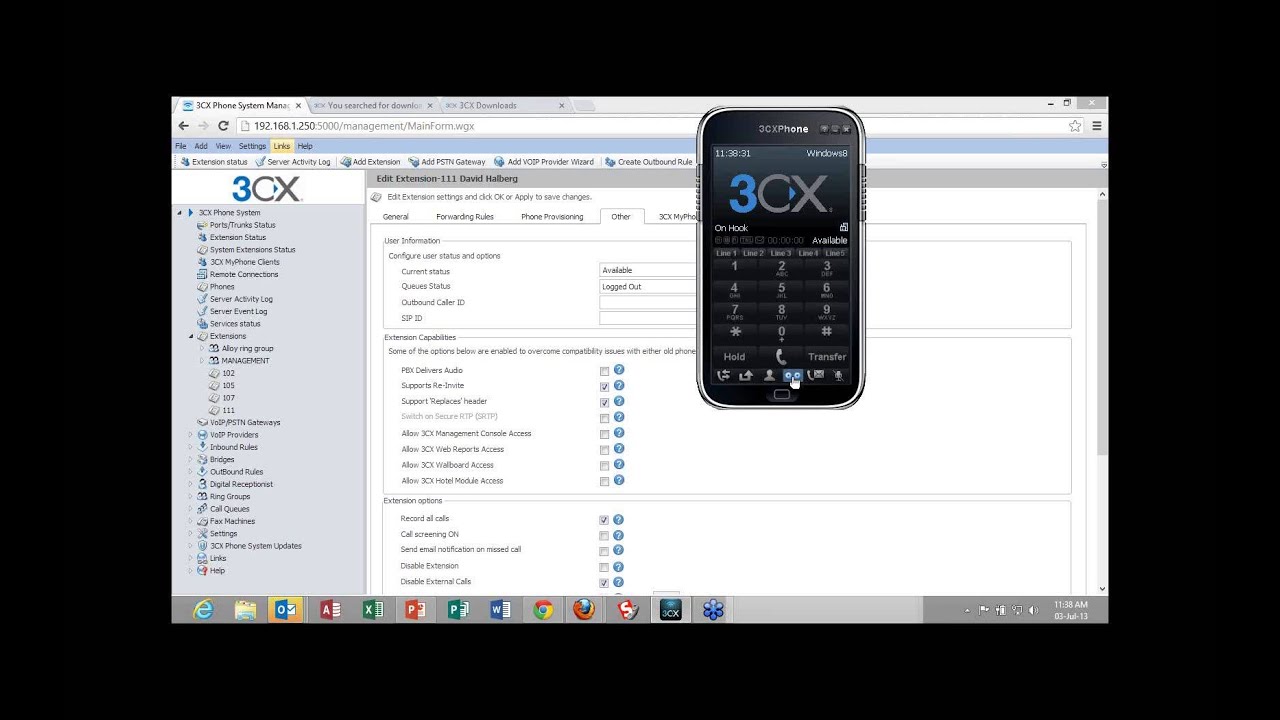This screenshot has width=1280, height=720.
Task: Click help icon for Allow 3CX Wallboard Access
Action: tap(619, 464)
